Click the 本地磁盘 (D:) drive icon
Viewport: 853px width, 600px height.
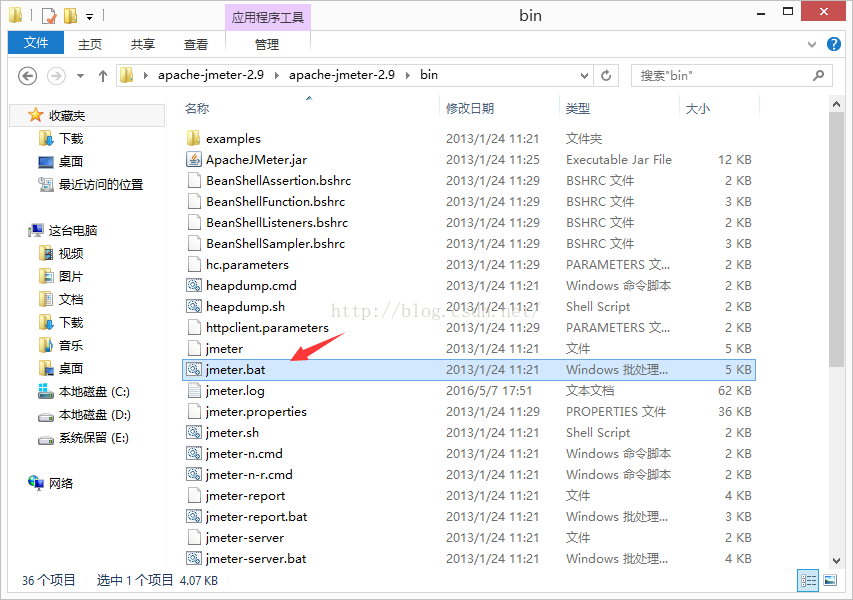46,416
